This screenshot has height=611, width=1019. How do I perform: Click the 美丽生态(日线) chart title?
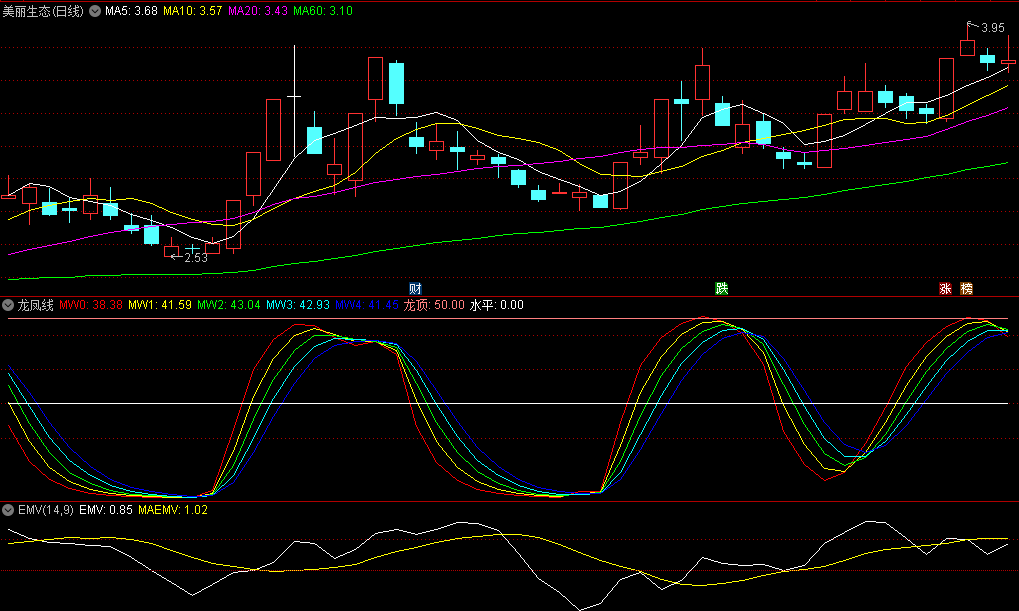pos(43,11)
